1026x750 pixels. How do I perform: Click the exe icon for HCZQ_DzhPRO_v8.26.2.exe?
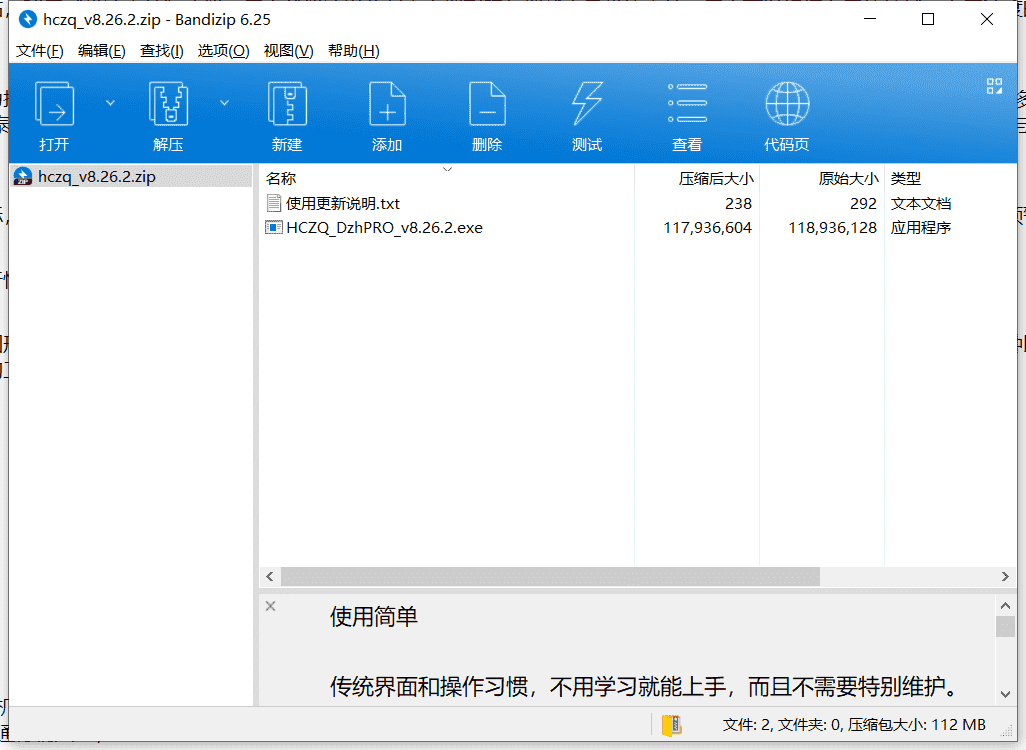pos(274,228)
